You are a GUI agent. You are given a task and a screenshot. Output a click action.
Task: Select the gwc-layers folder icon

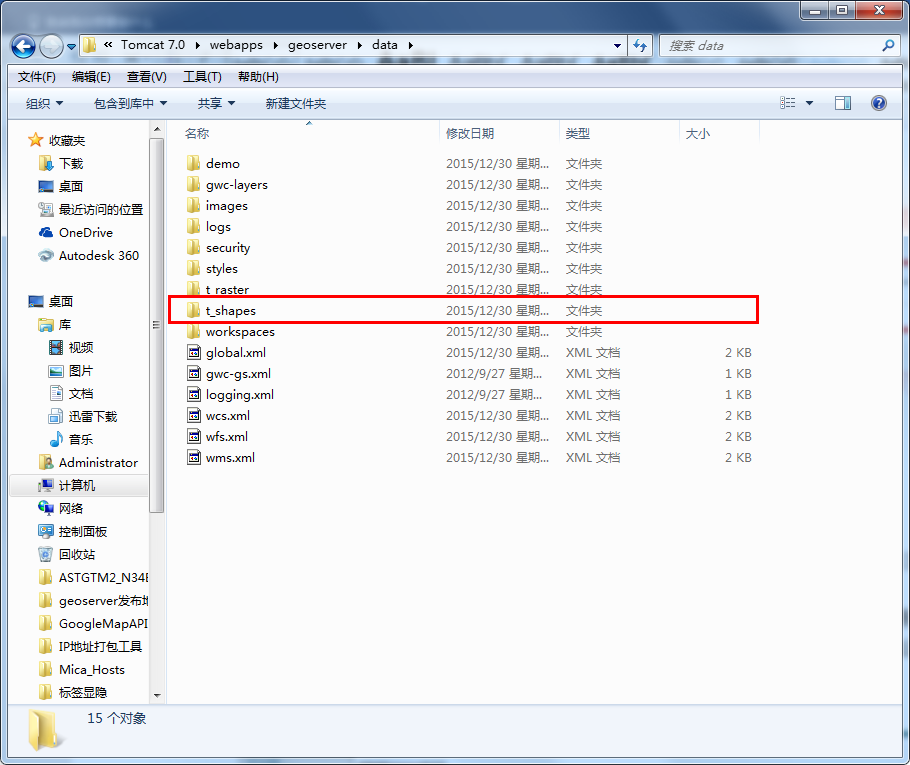click(x=194, y=184)
